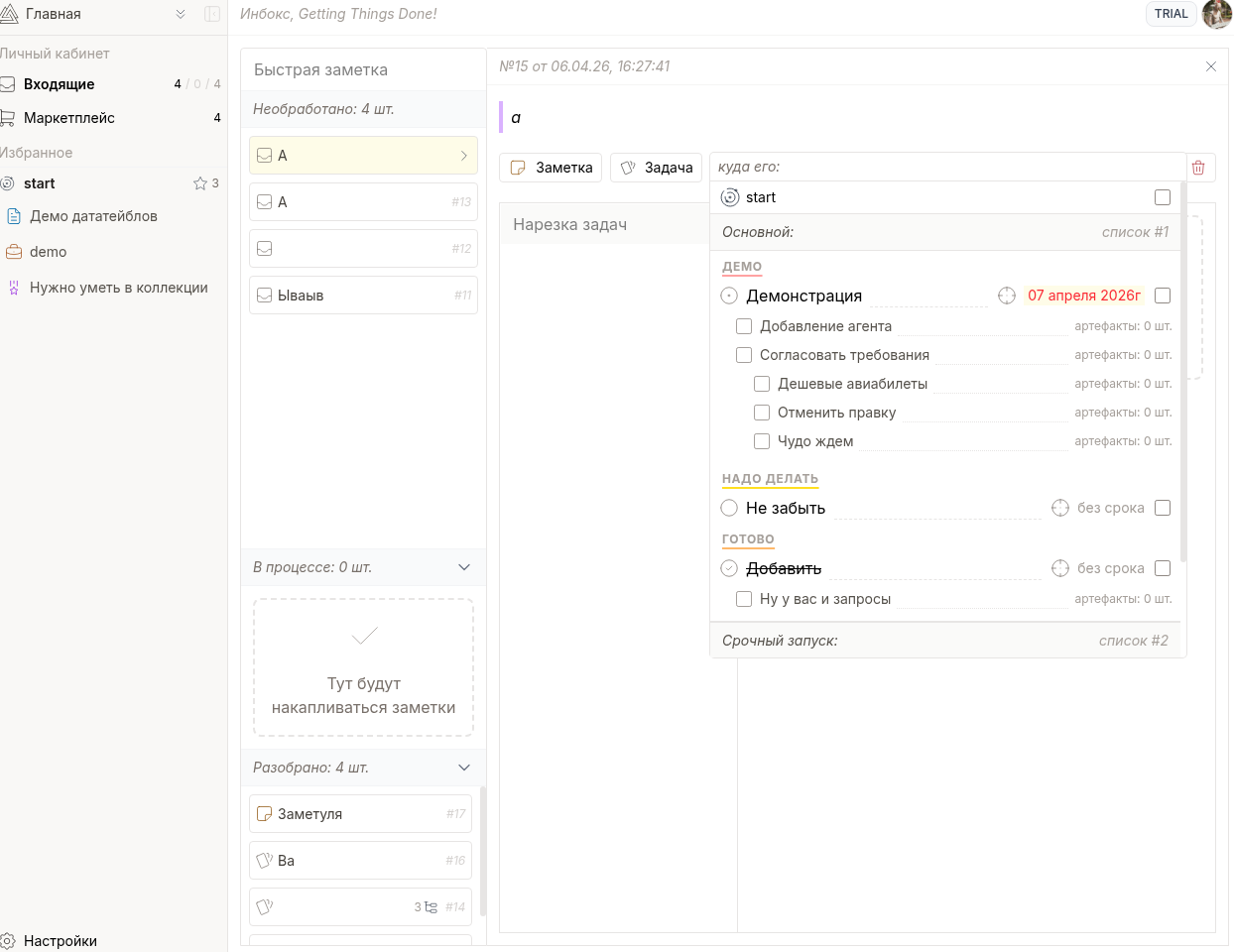
Task: Open Входящие in the sidebar
Action: pyautogui.click(x=60, y=84)
